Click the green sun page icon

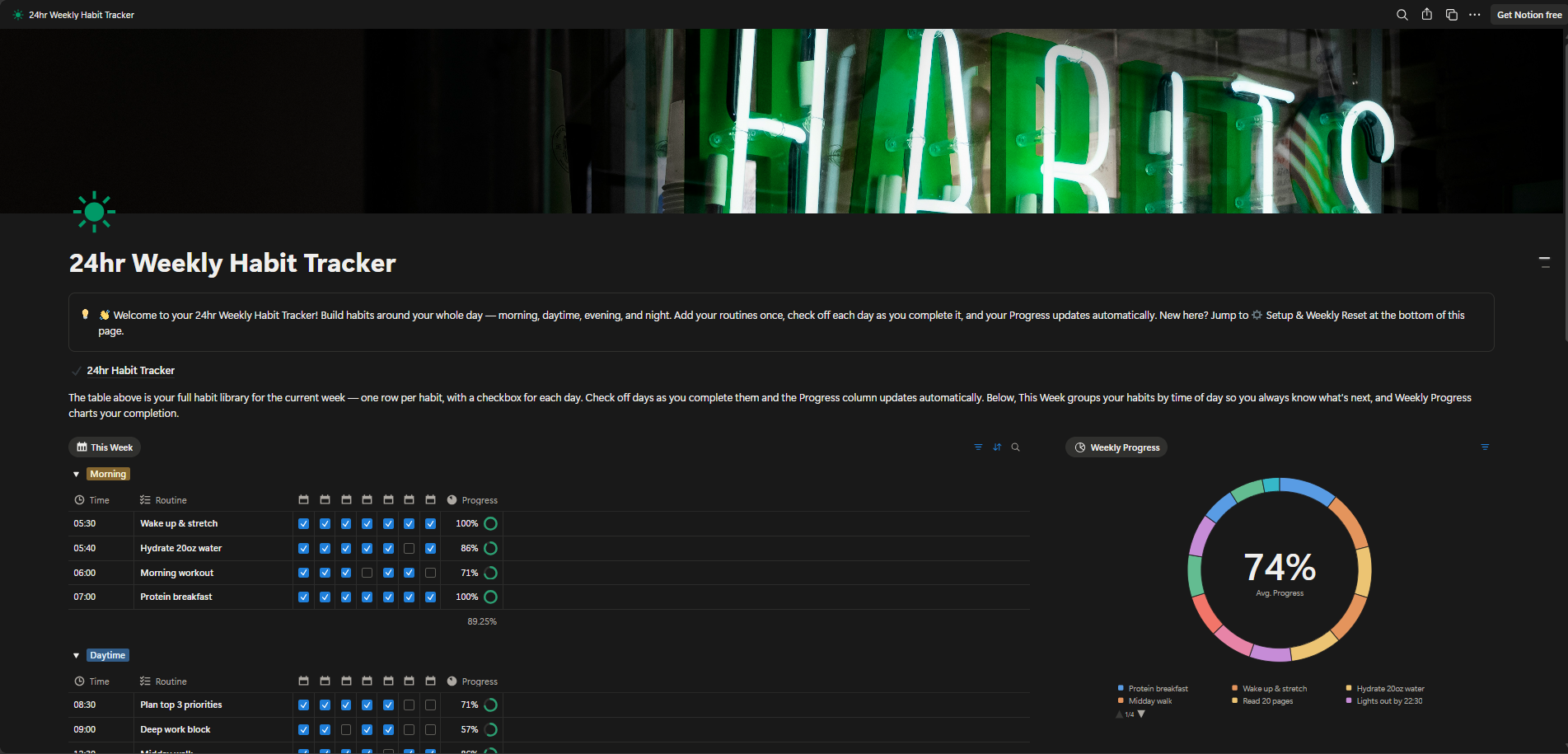[x=94, y=212]
